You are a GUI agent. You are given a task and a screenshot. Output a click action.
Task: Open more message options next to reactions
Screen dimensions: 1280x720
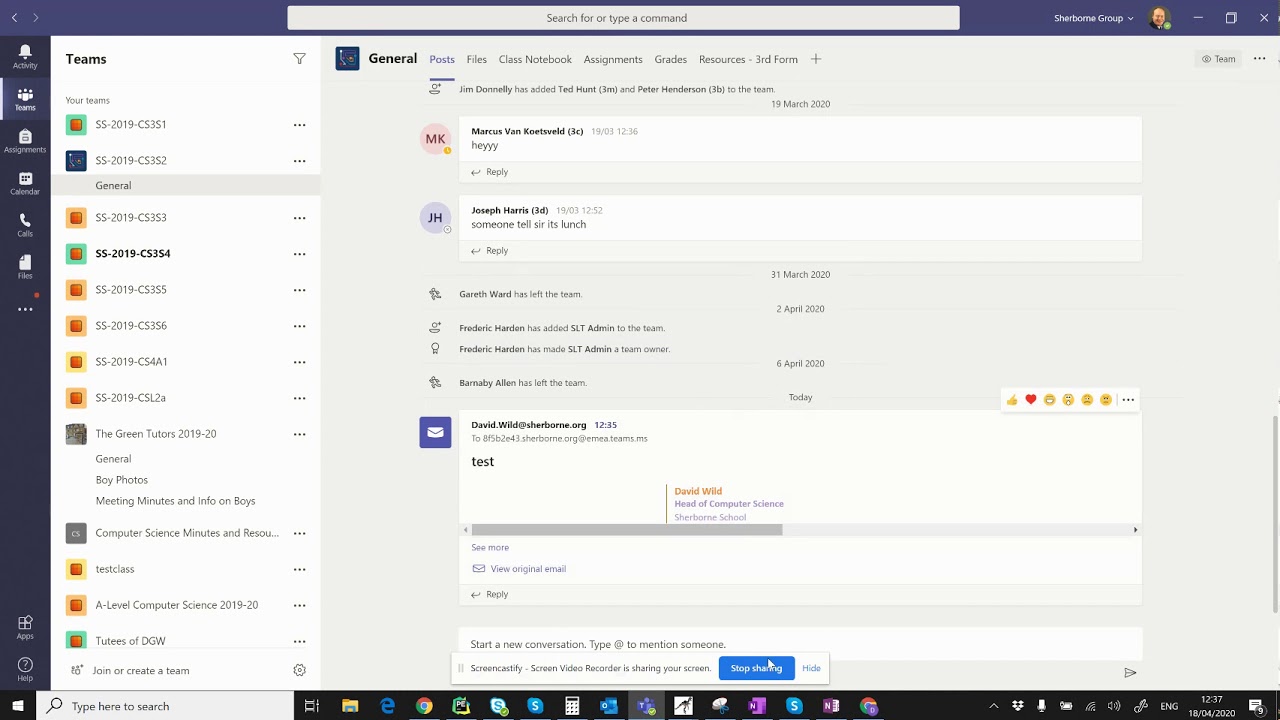click(1128, 400)
